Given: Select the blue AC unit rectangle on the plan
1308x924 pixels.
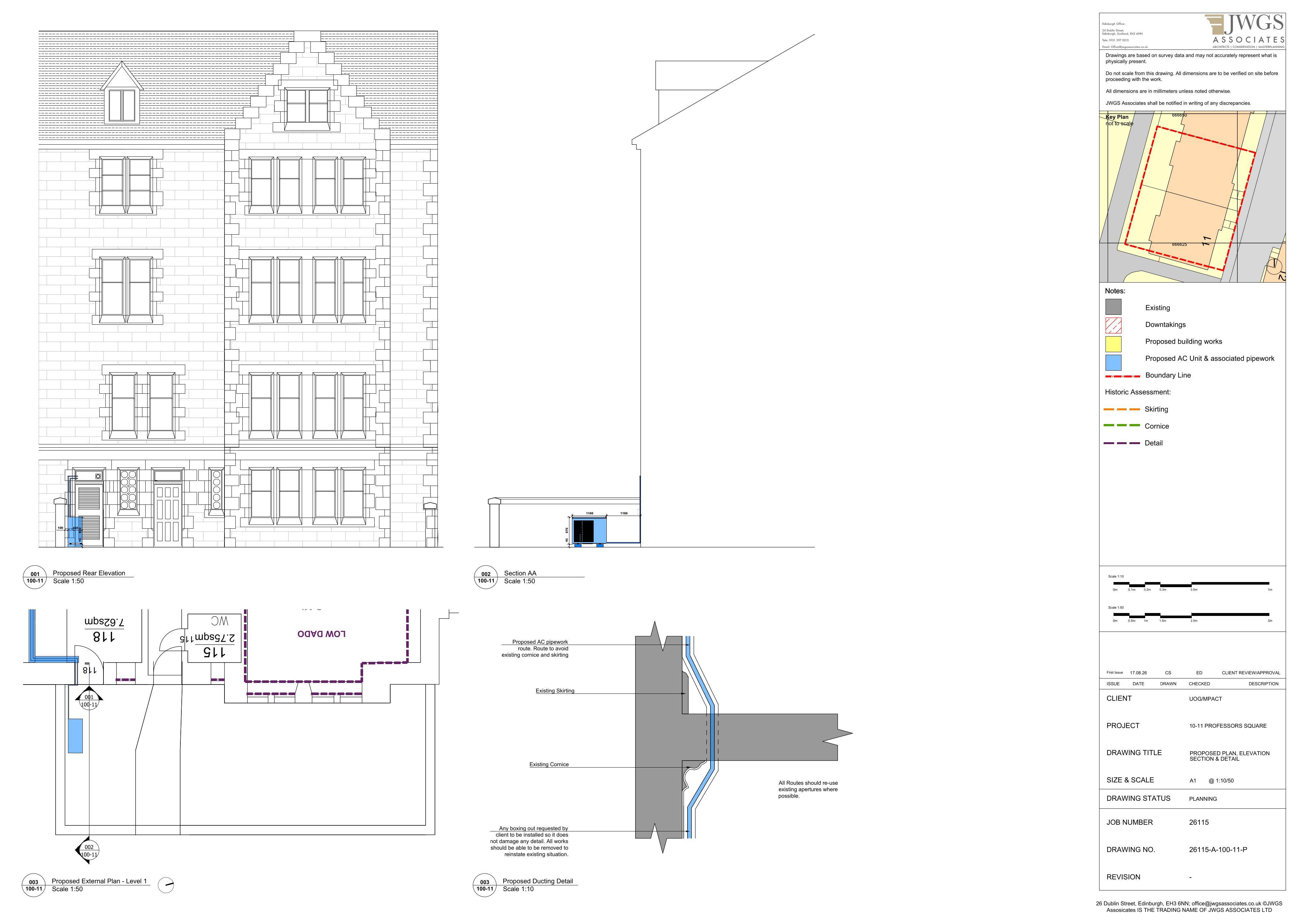Looking at the screenshot, I should [75, 735].
